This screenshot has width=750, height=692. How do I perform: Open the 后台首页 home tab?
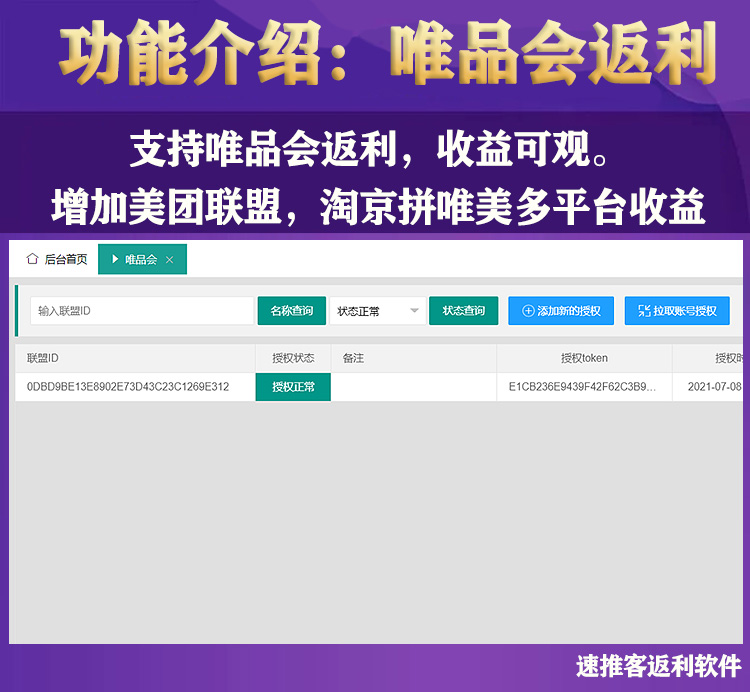[x=56, y=259]
